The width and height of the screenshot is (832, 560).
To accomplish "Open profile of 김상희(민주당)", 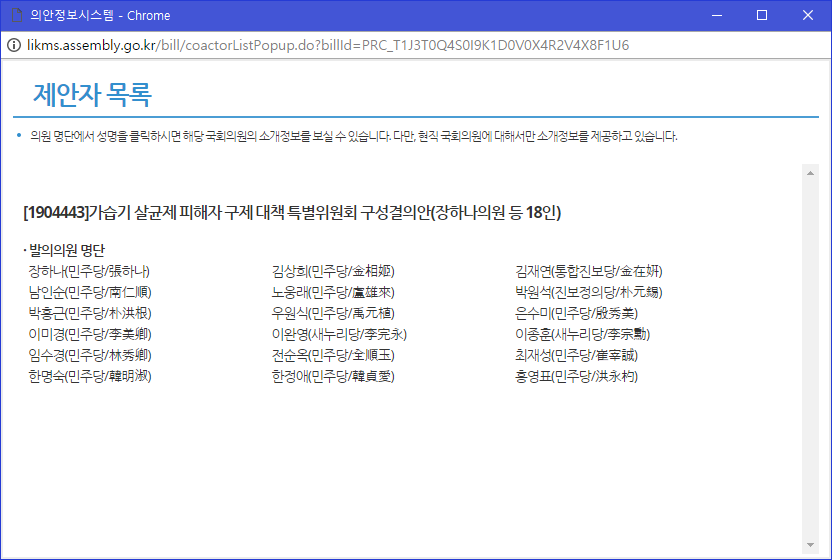I will 333,271.
